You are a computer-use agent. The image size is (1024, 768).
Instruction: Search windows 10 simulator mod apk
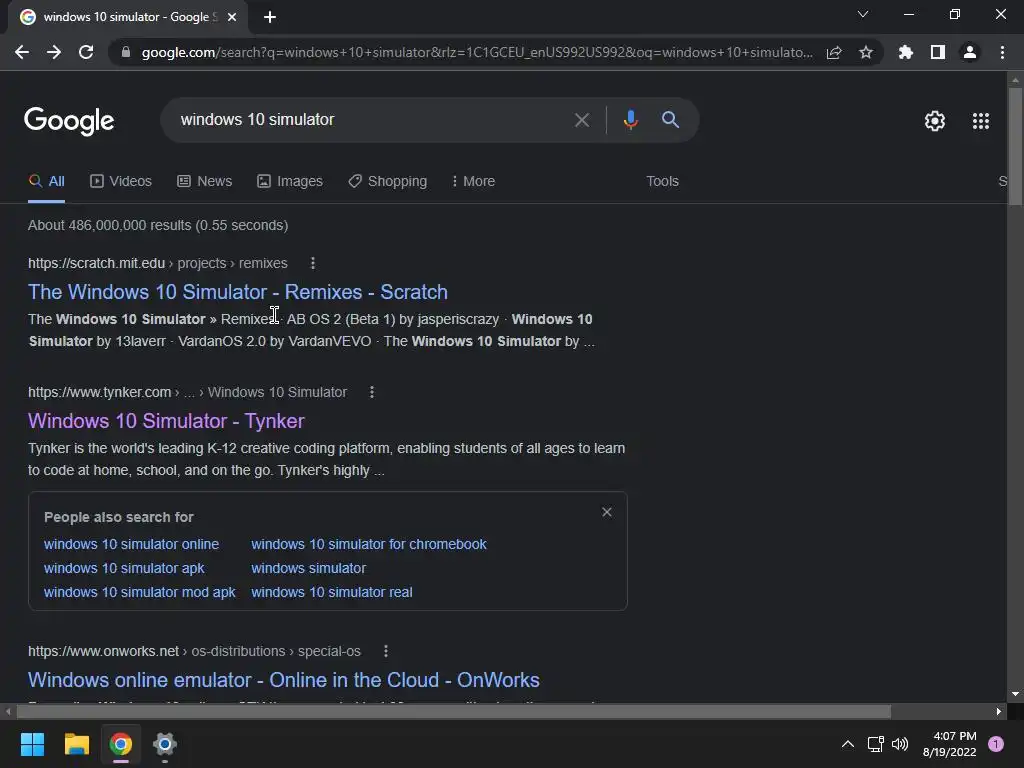click(140, 592)
